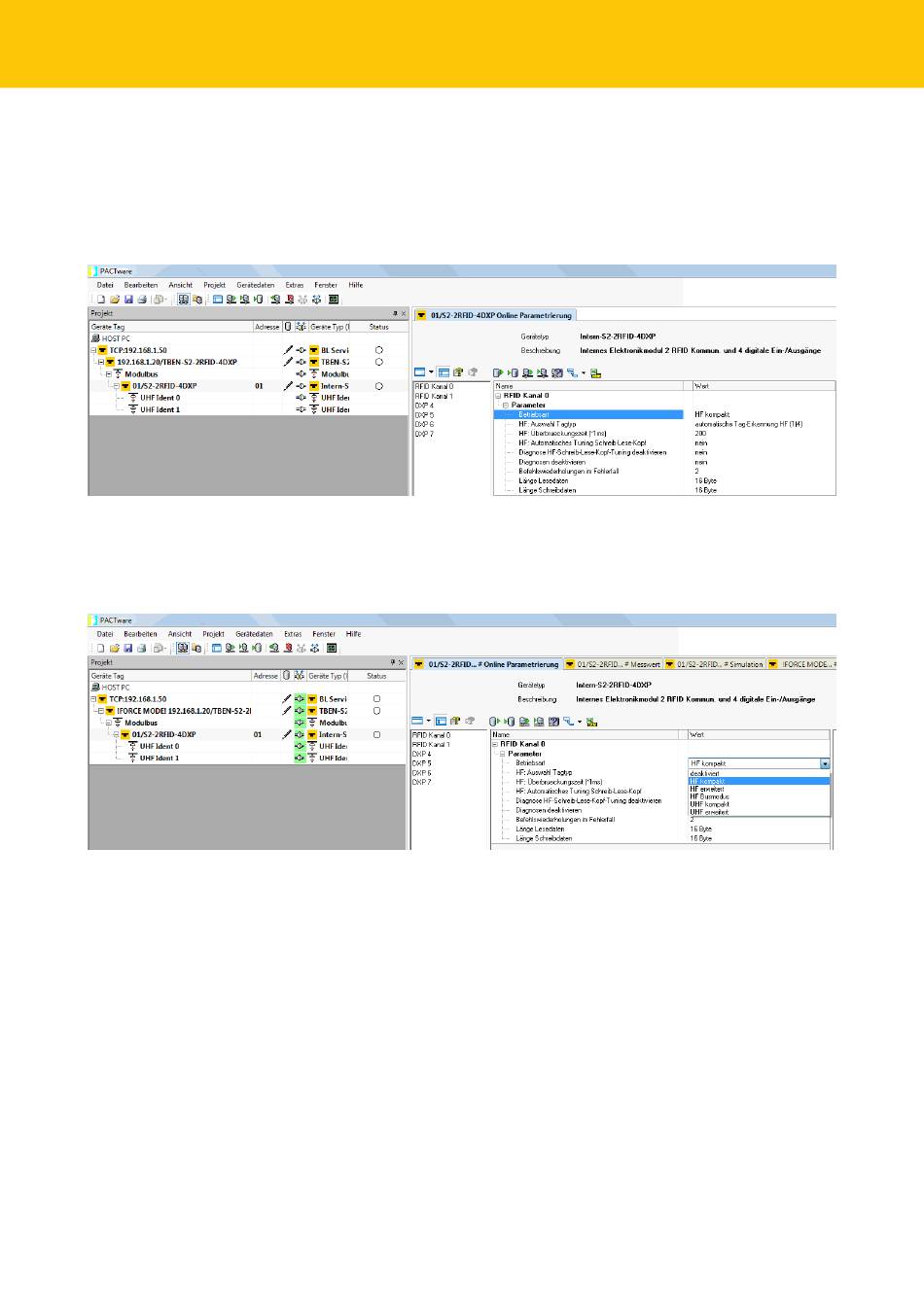
Task: Open Projekt menu in Messwert-tab window
Action: pyautogui.click(x=213, y=634)
